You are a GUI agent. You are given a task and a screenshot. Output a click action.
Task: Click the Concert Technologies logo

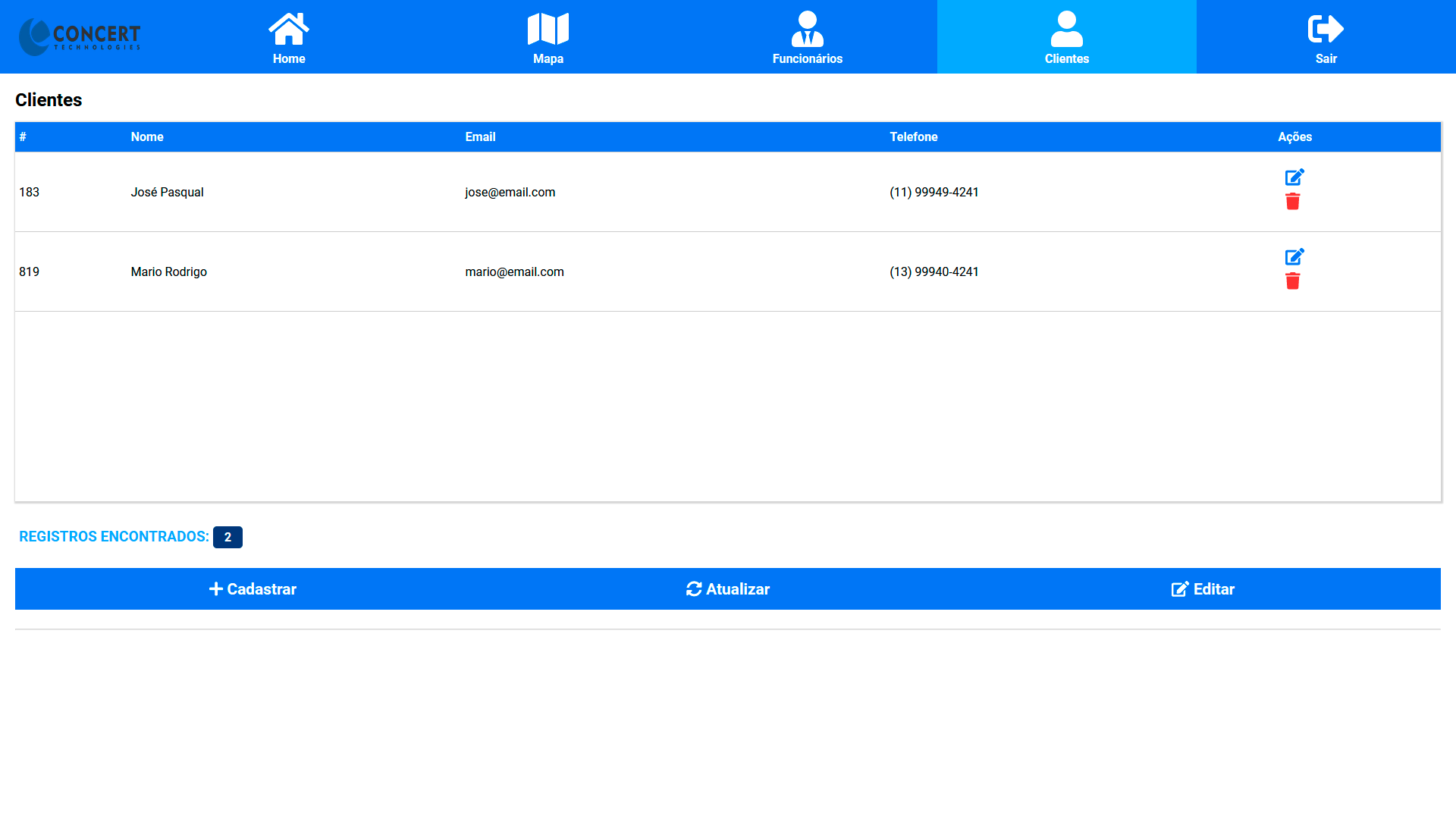[x=80, y=36]
